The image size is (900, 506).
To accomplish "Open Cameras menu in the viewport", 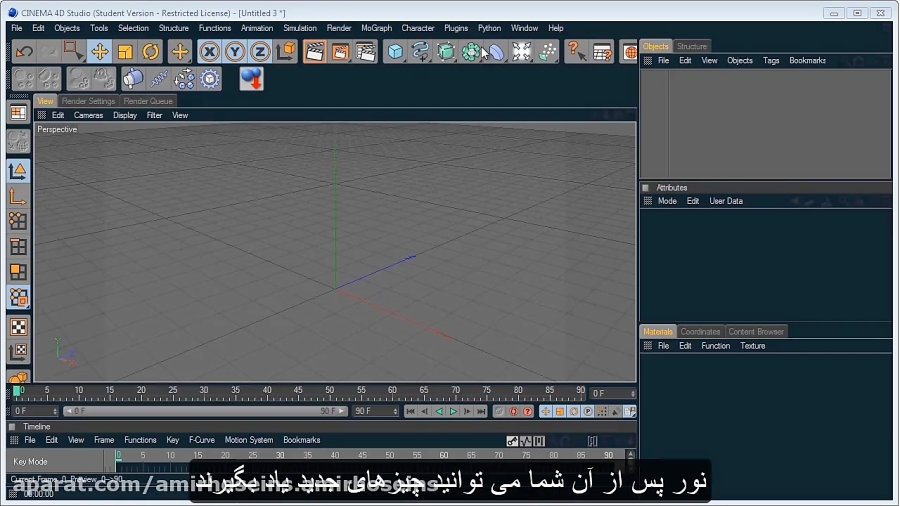I will (88, 115).
